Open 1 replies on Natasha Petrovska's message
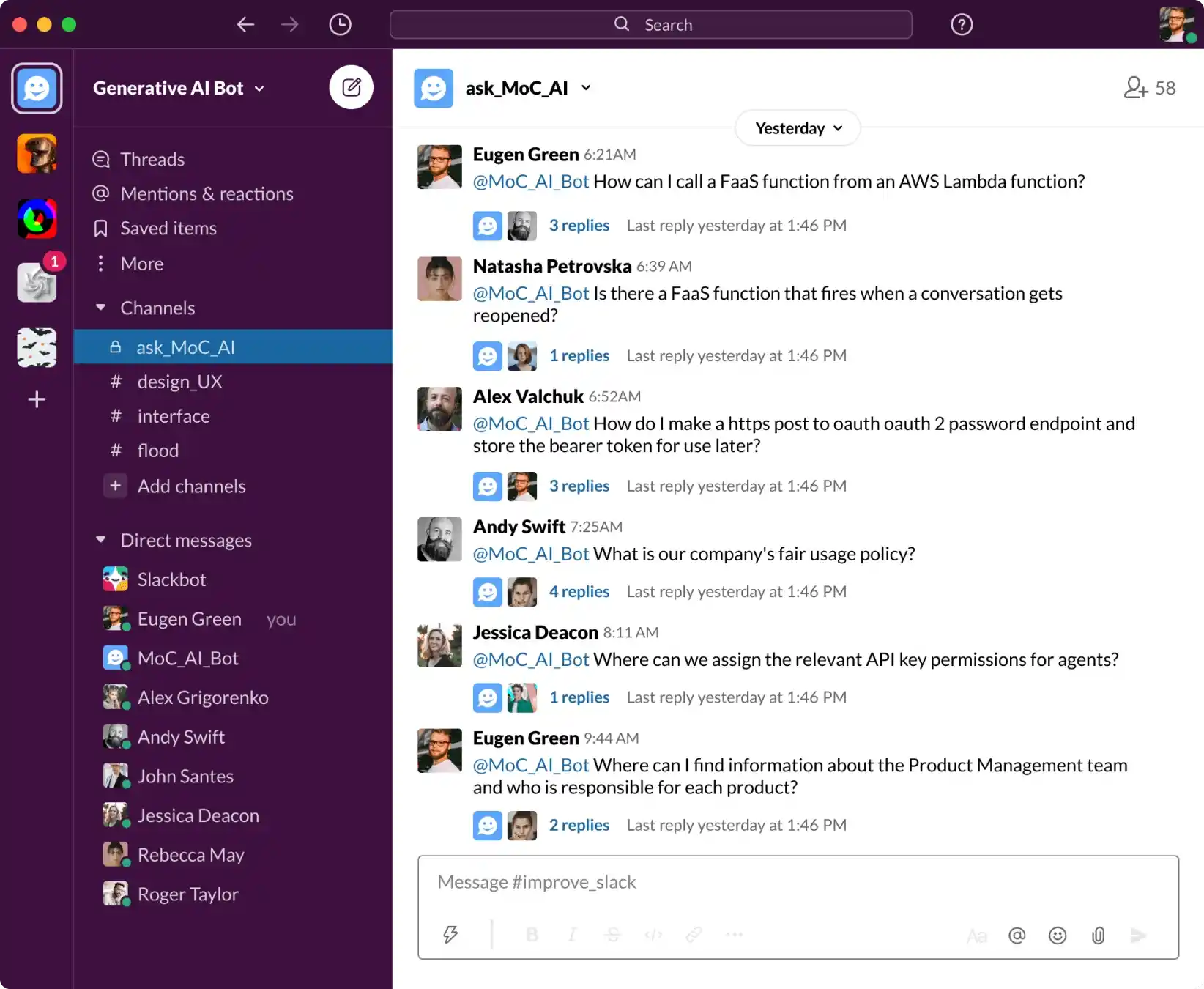 tap(579, 355)
